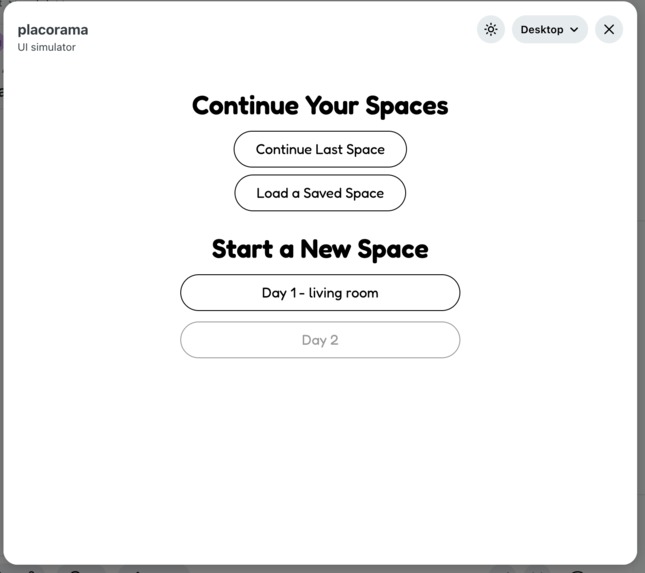
Task: Start the Day 1 - living room space
Action: click(320, 293)
